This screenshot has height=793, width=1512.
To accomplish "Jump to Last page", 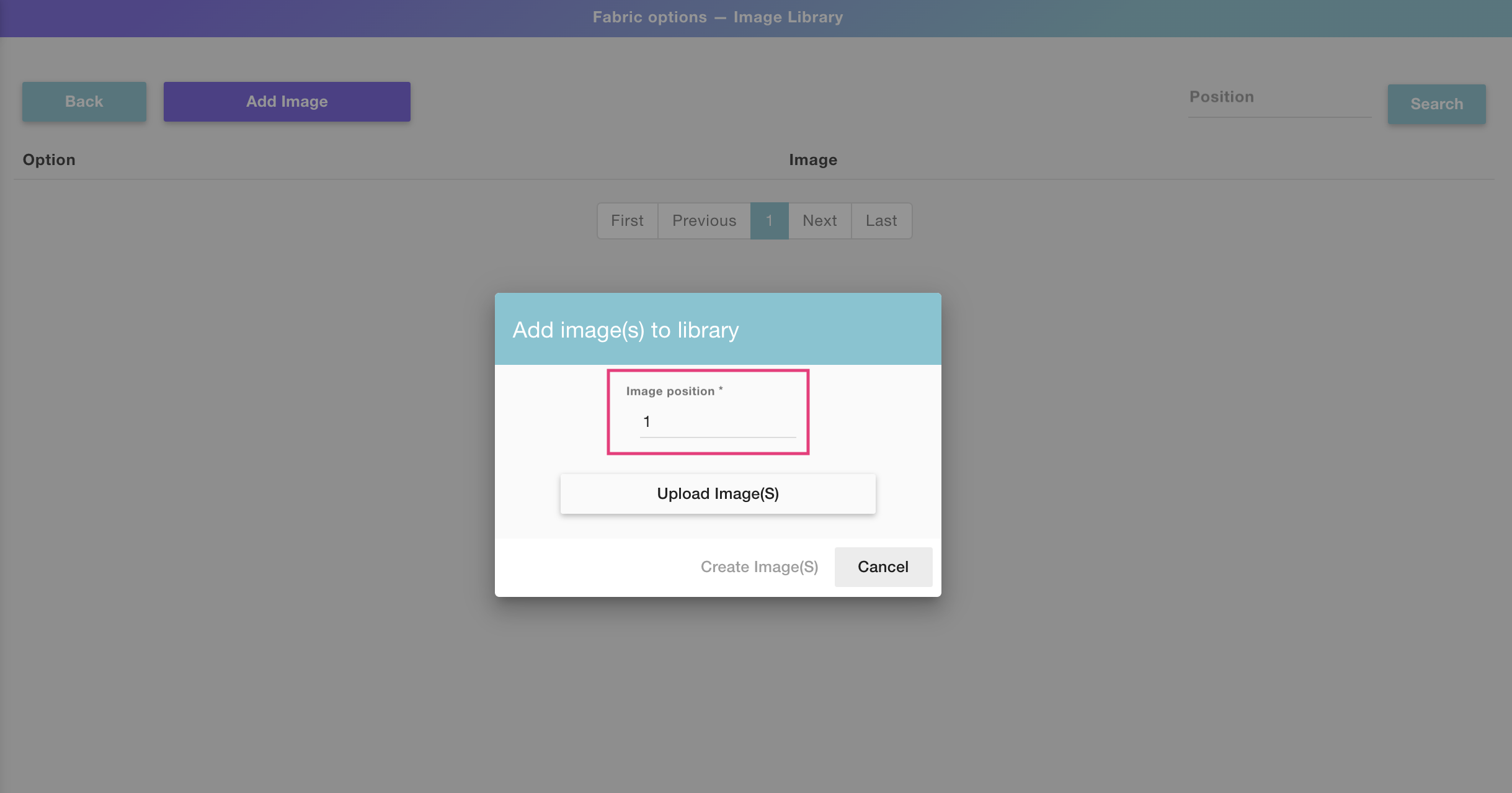I will [x=881, y=221].
